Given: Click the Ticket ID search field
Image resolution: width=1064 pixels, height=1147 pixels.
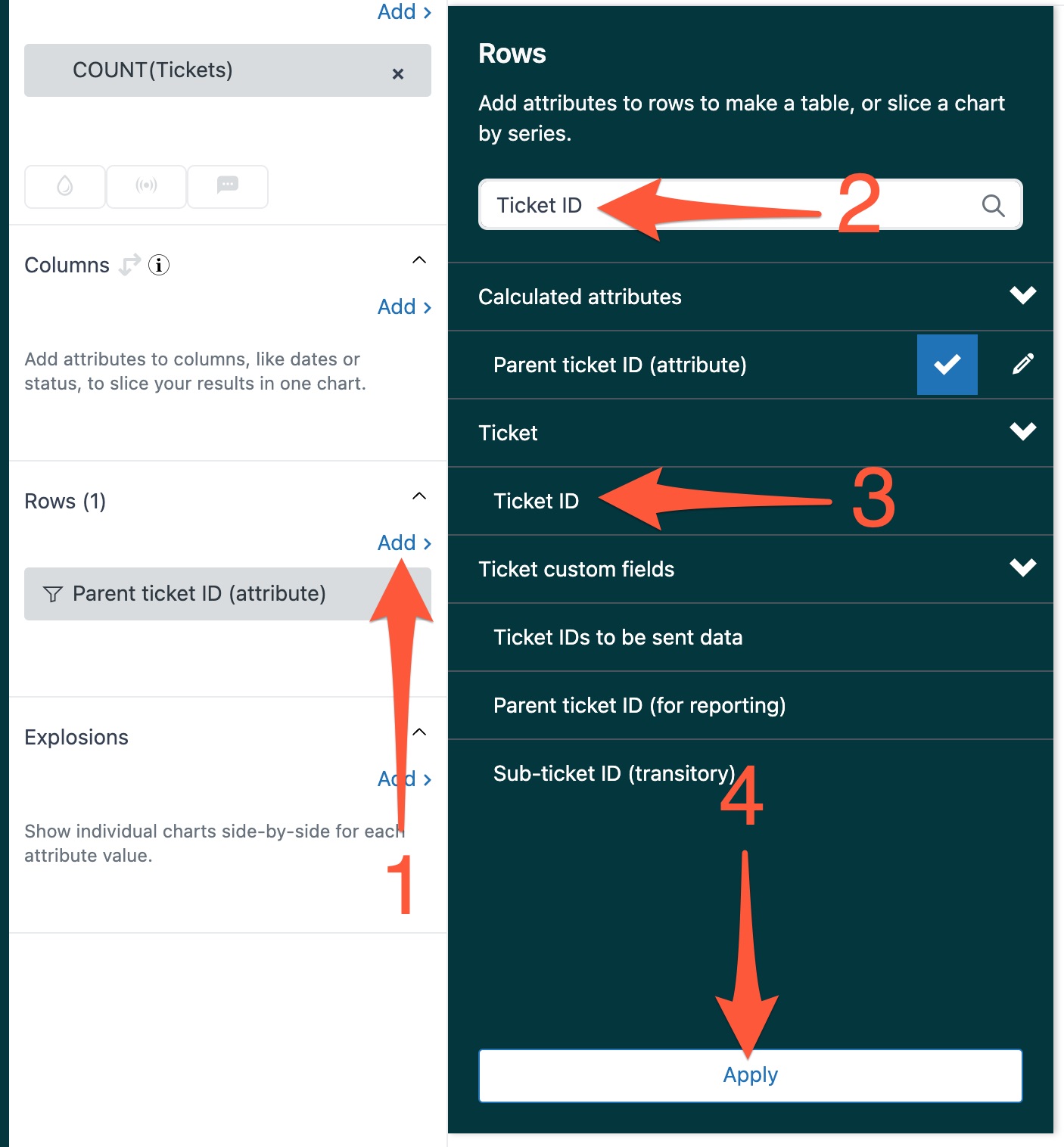Looking at the screenshot, I should [751, 205].
